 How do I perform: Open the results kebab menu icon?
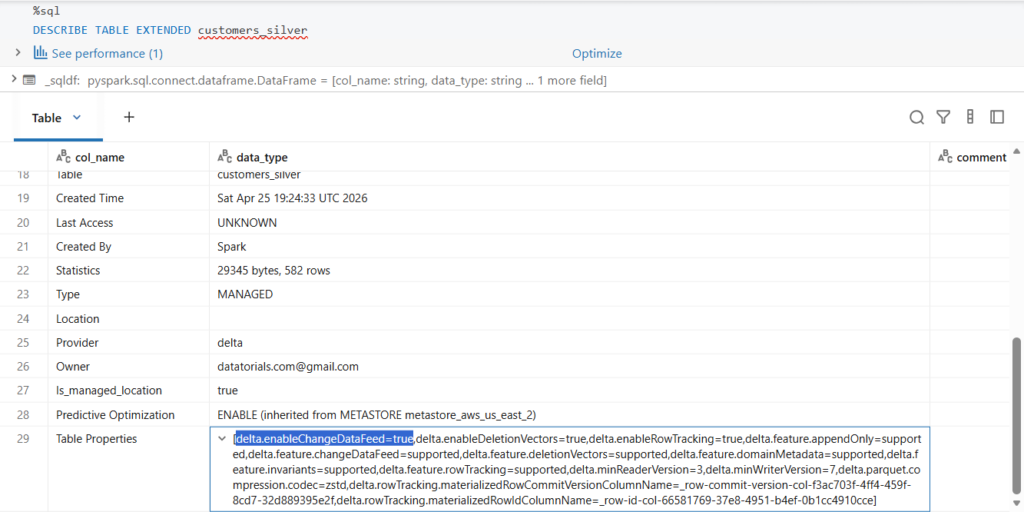coord(970,118)
